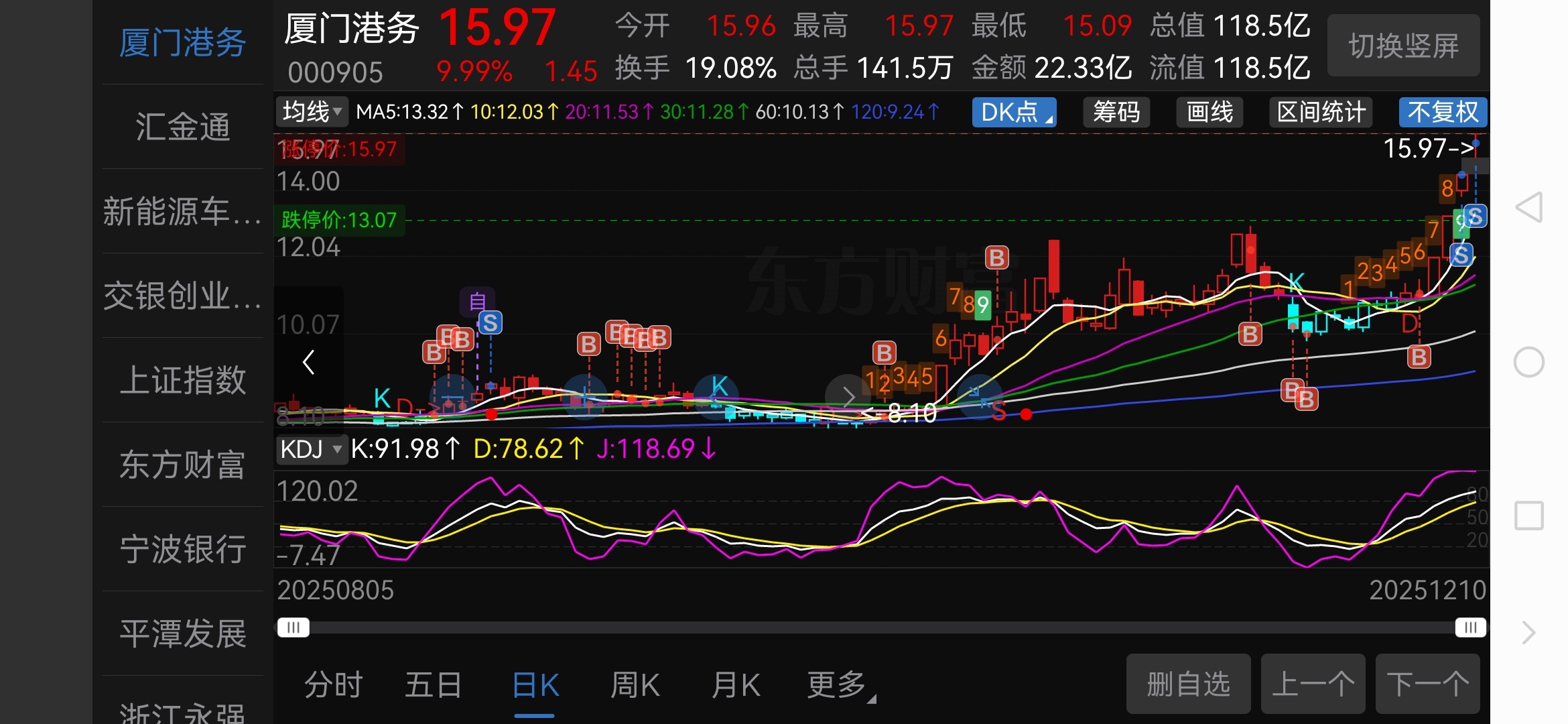This screenshot has width=1568, height=724.
Task: Click the 切换竖屏 button
Action: coord(1403,46)
